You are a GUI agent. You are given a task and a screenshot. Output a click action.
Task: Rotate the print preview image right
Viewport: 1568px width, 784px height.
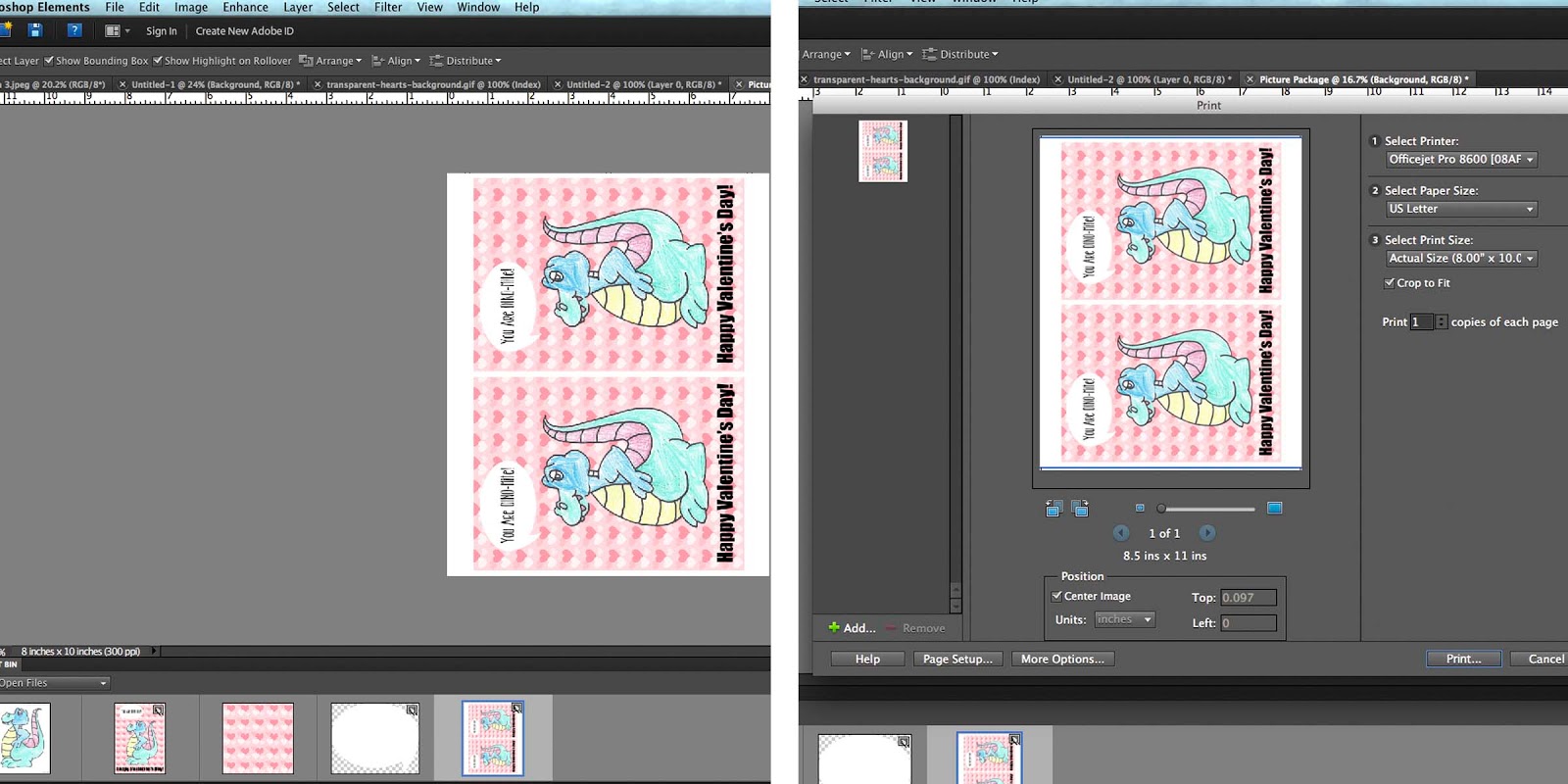tap(1080, 509)
